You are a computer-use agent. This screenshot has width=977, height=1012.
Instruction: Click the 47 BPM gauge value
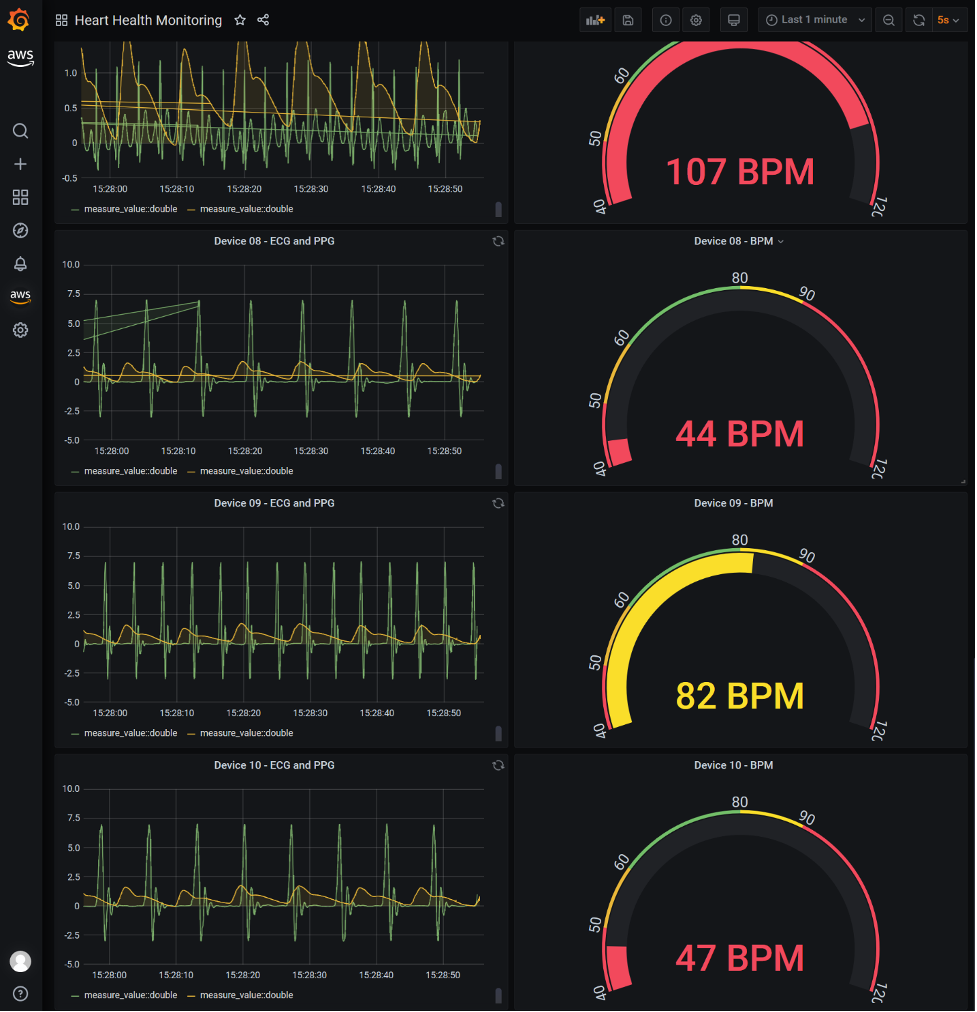coord(740,958)
